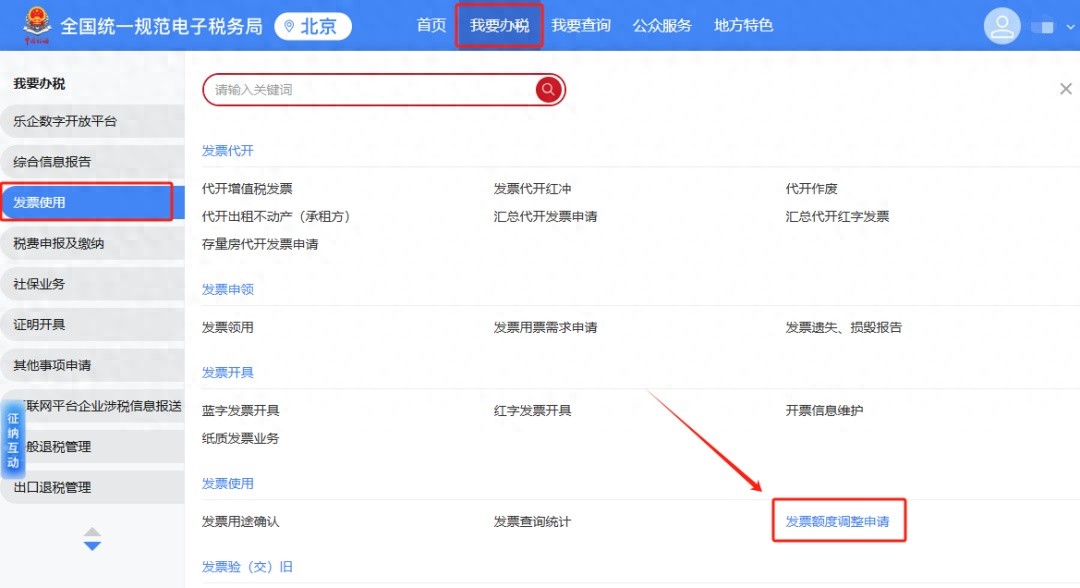
Task: Click the search magnifier icon
Action: coord(548,89)
